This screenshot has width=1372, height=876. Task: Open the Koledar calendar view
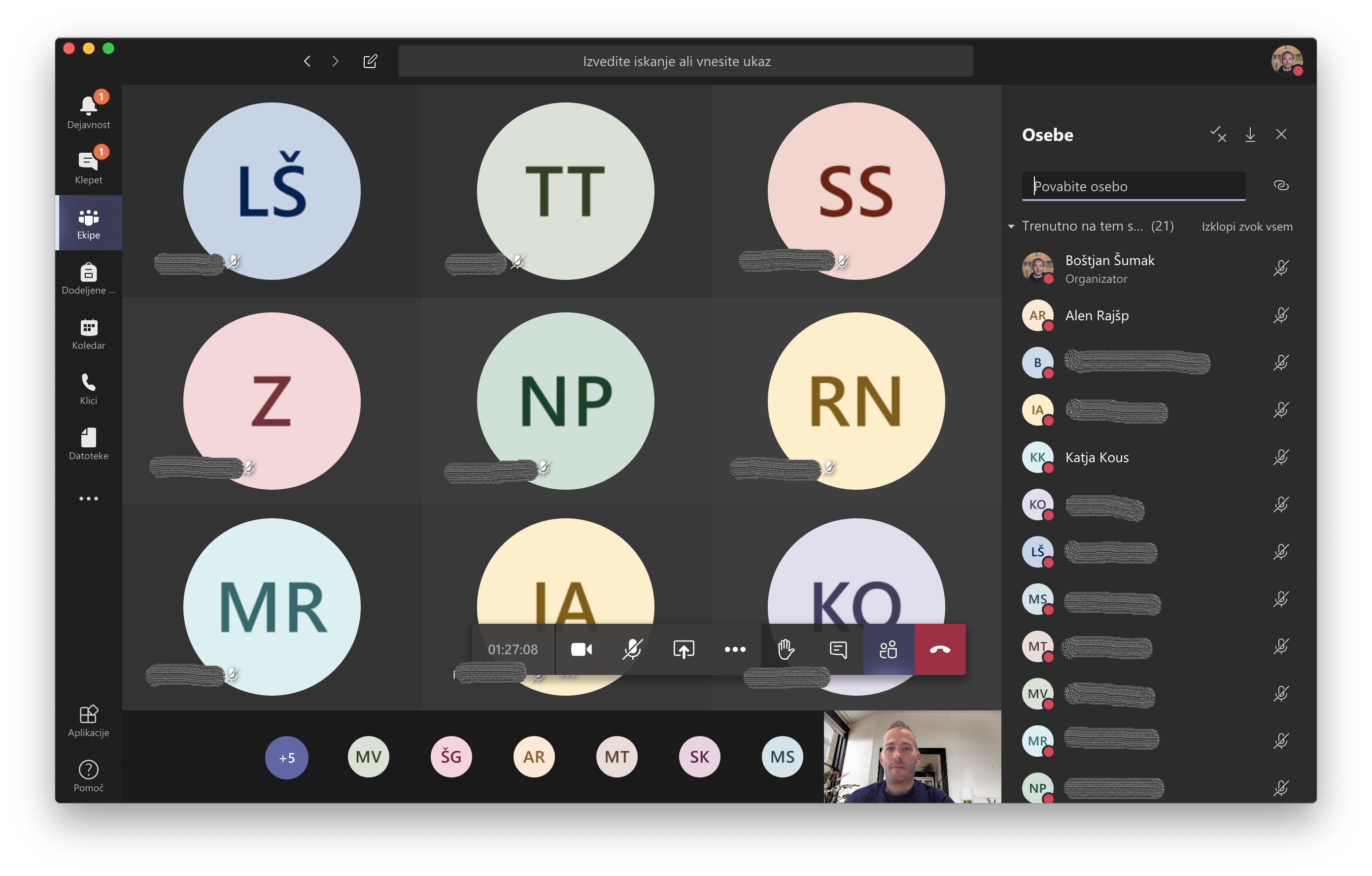coord(88,334)
